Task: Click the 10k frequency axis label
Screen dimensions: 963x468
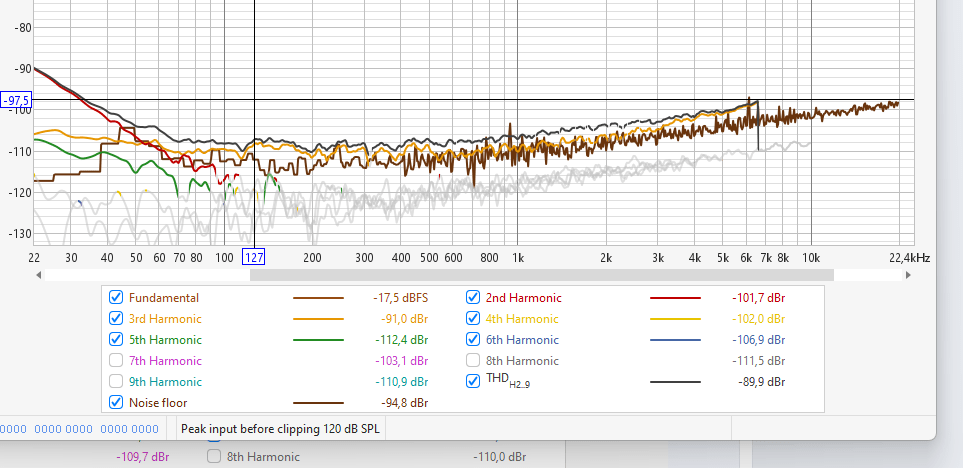Action: (811, 258)
